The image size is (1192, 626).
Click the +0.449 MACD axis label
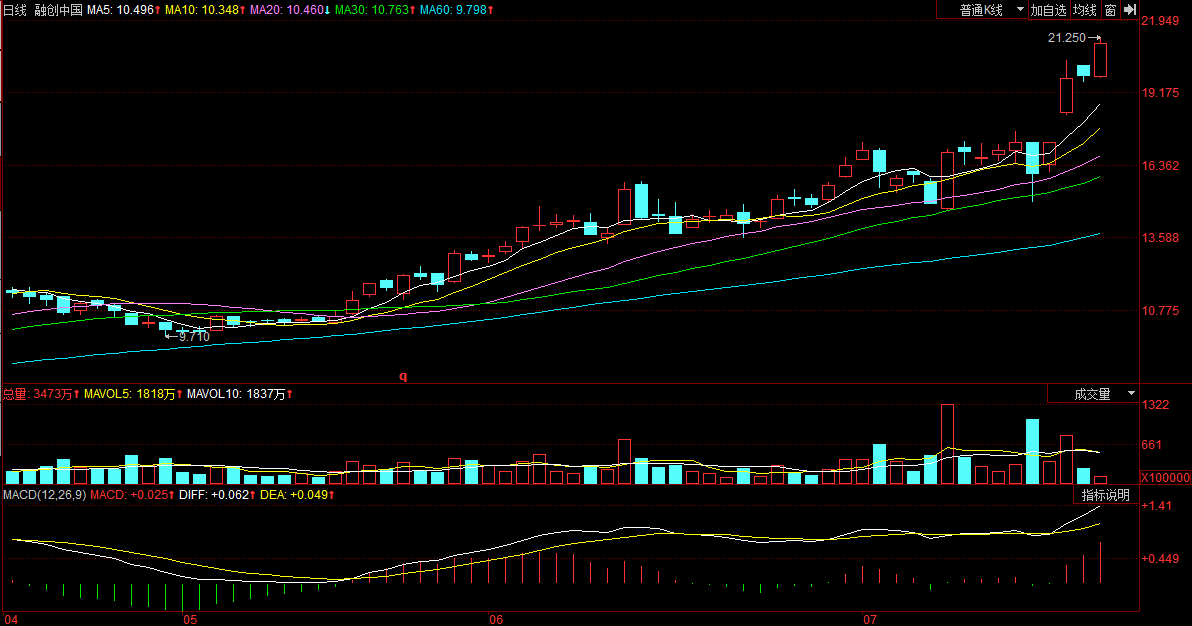(1160, 559)
